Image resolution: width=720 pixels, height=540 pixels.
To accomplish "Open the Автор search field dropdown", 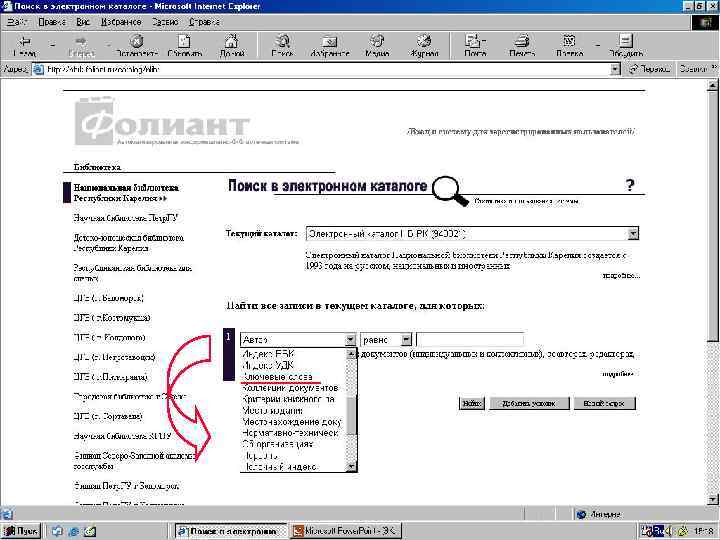I will point(350,340).
